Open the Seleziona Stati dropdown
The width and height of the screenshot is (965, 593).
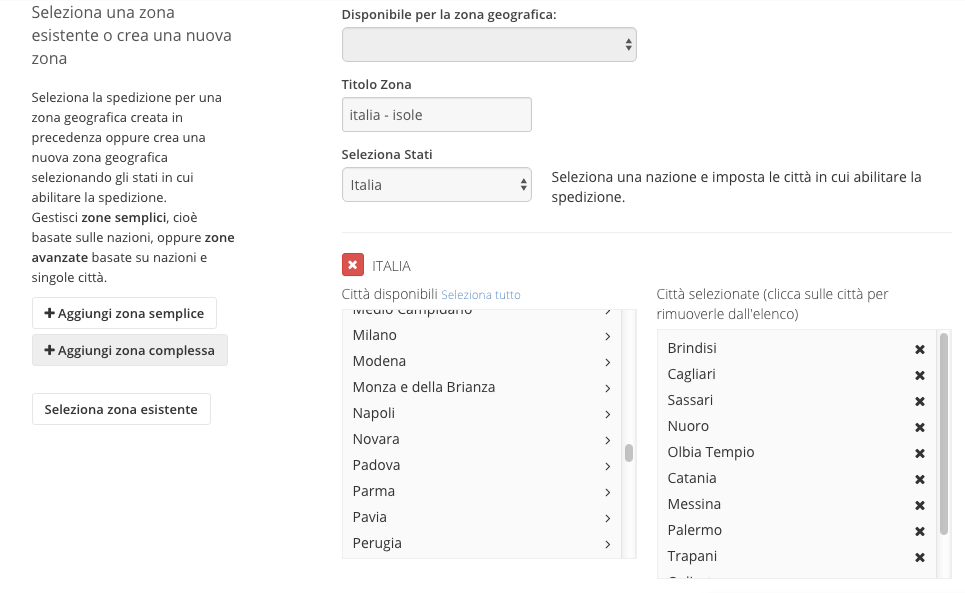[436, 185]
